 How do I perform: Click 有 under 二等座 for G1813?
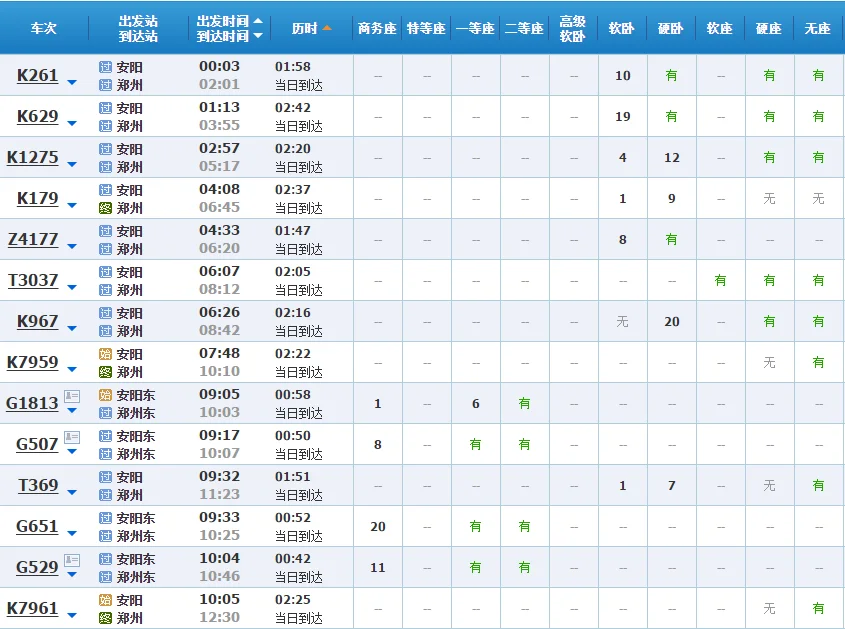tap(524, 404)
